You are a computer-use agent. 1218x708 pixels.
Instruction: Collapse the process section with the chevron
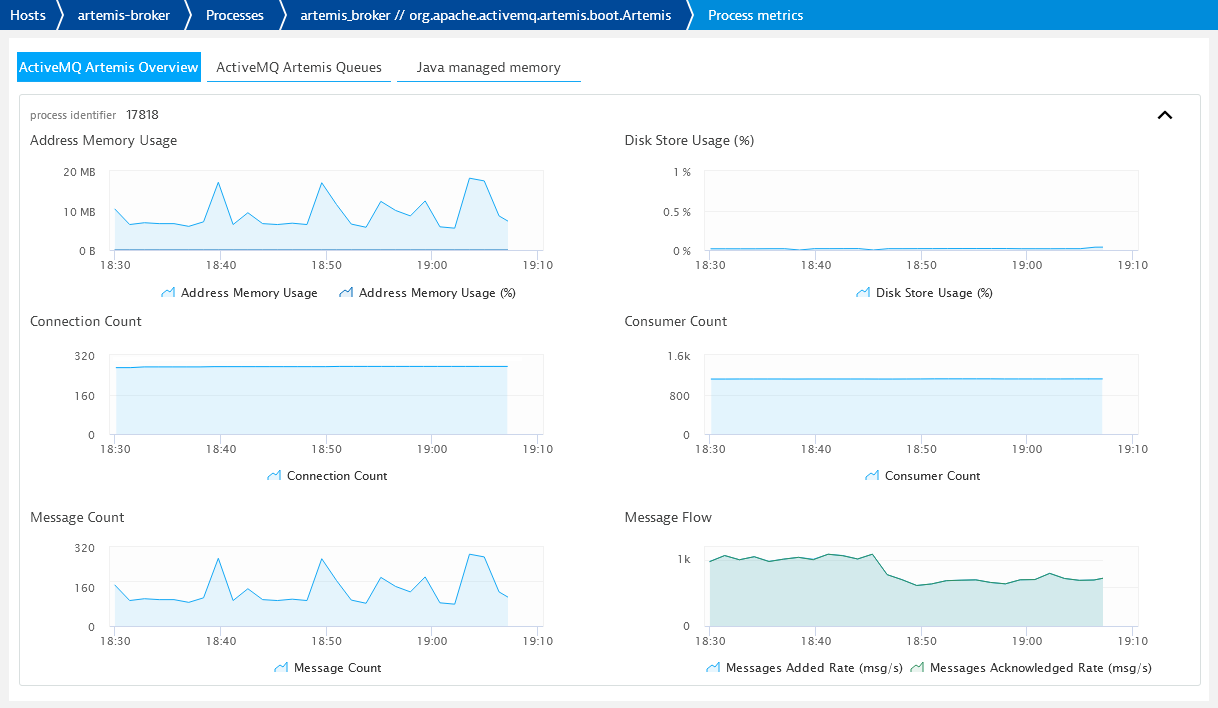coord(1164,115)
